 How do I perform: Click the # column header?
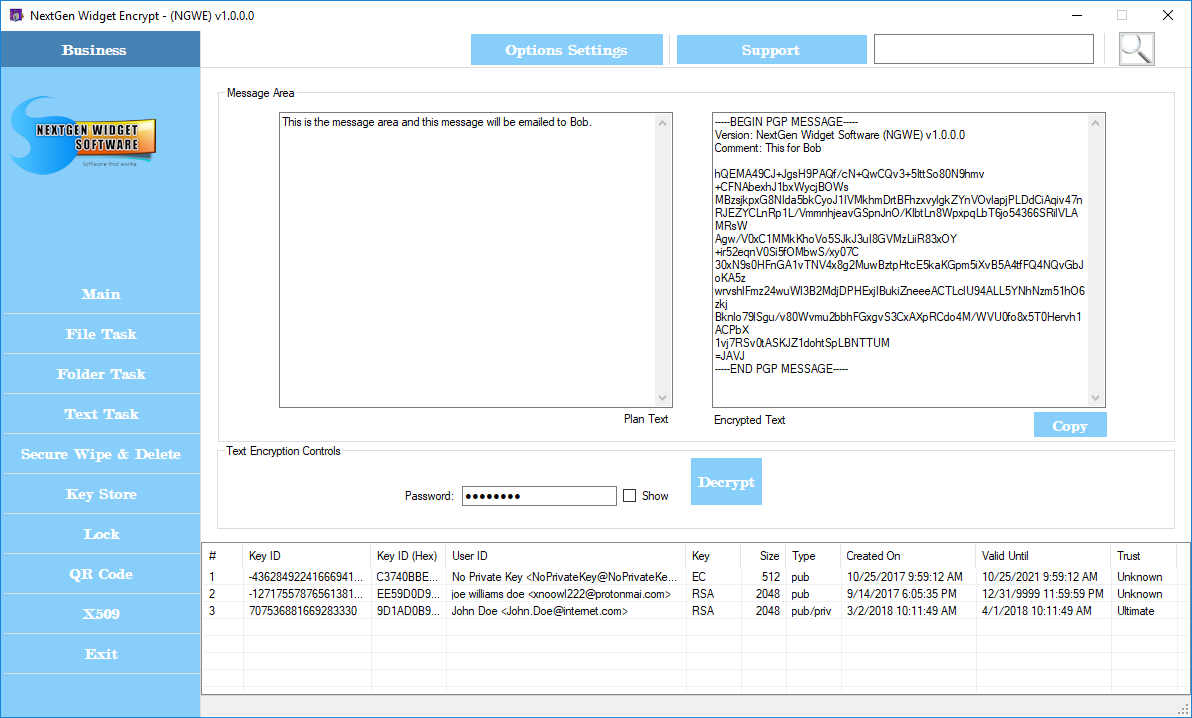pos(223,556)
